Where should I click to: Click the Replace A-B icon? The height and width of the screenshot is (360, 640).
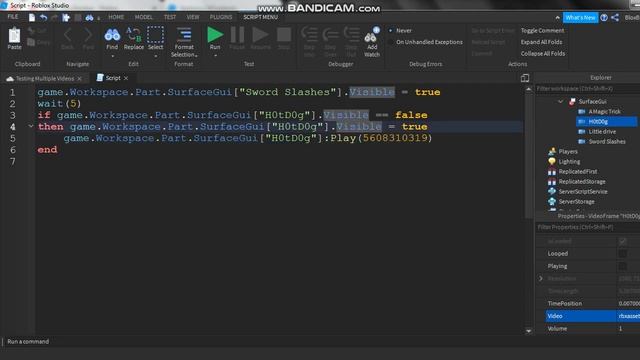click(133, 35)
